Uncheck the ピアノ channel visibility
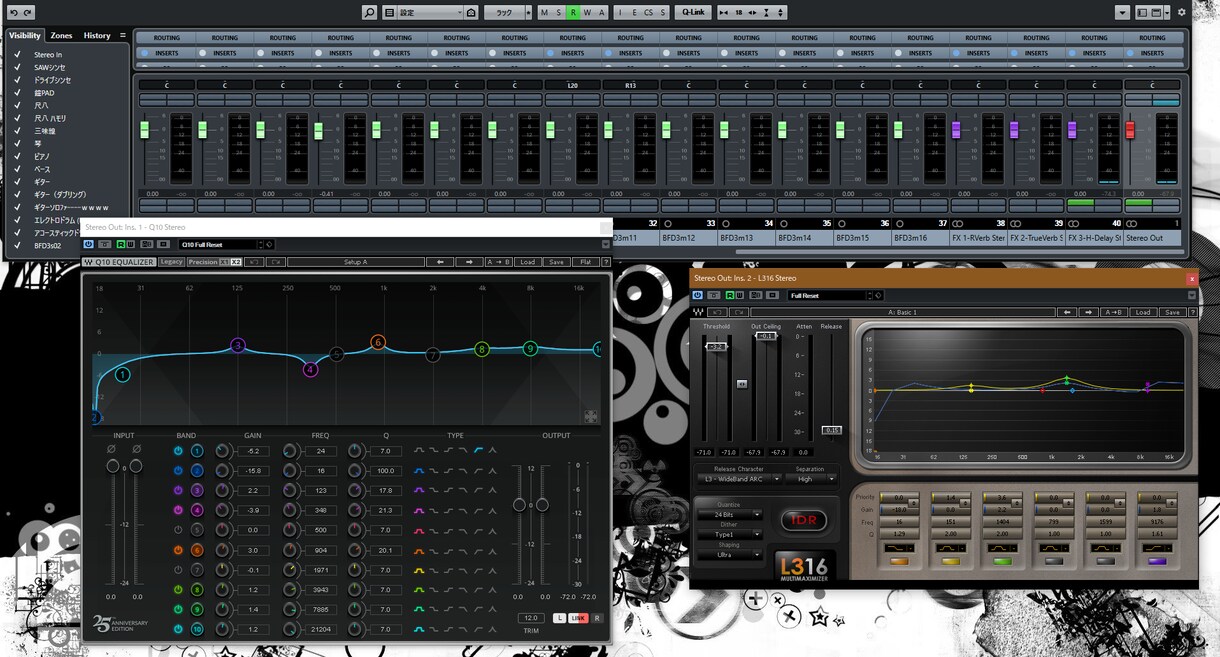Viewport: 1220px width, 657px height. (17, 156)
